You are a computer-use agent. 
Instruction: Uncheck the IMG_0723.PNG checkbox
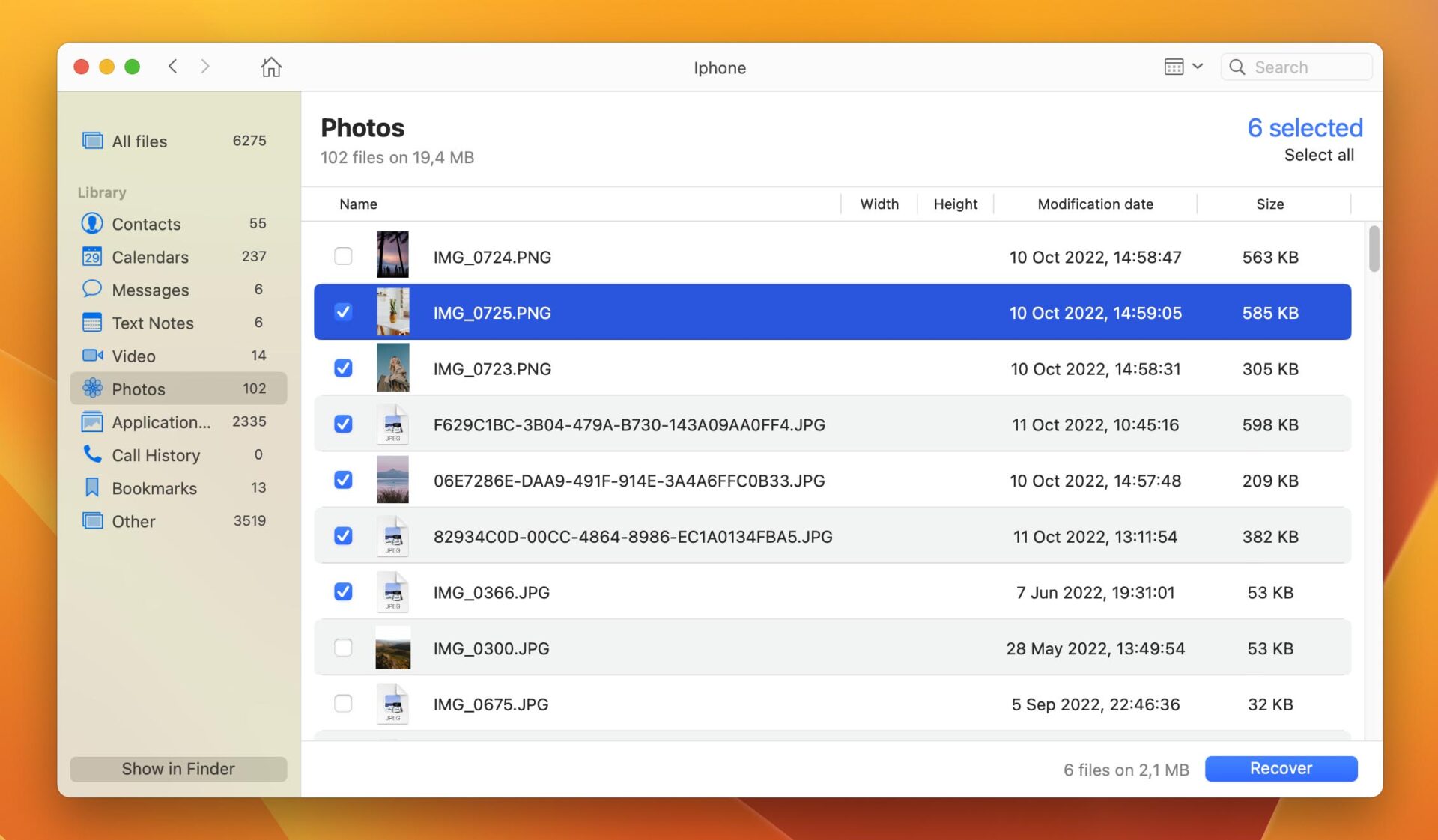343,368
